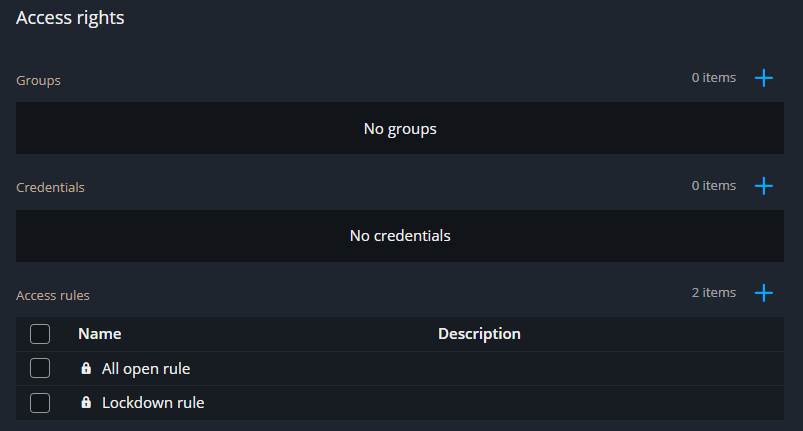Toggle the select-all checkbox in rules header

click(x=40, y=334)
